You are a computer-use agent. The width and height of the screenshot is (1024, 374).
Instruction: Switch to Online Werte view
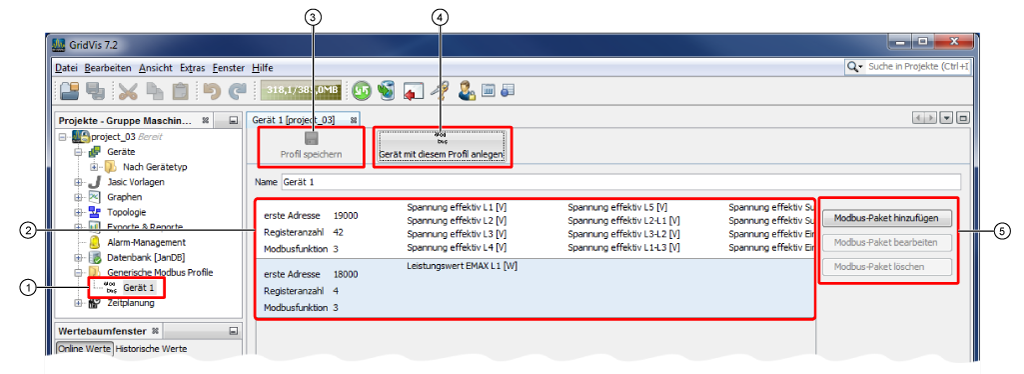pyautogui.click(x=84, y=349)
